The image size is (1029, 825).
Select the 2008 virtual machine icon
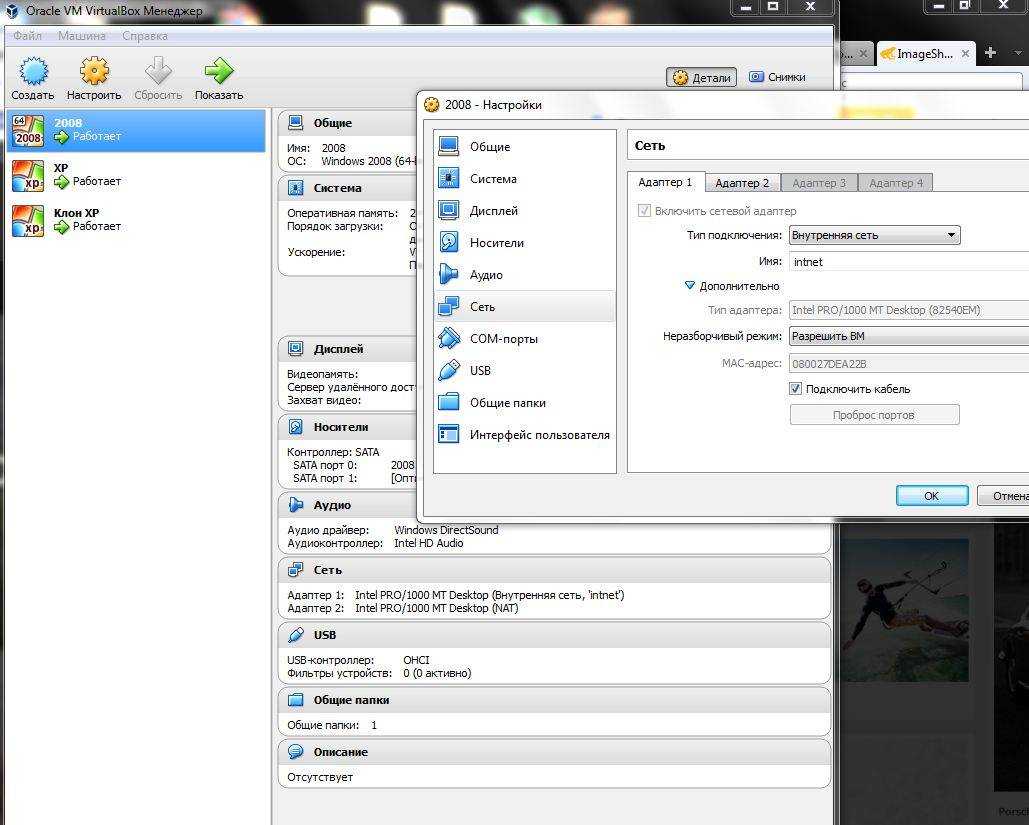(x=28, y=131)
